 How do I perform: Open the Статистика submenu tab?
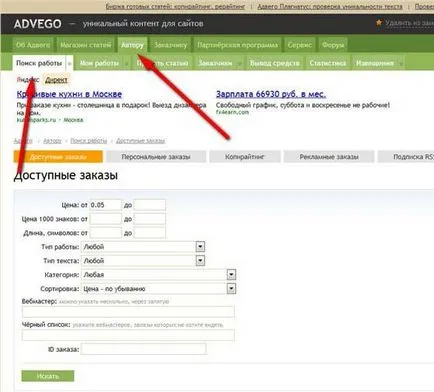pyautogui.click(x=328, y=63)
